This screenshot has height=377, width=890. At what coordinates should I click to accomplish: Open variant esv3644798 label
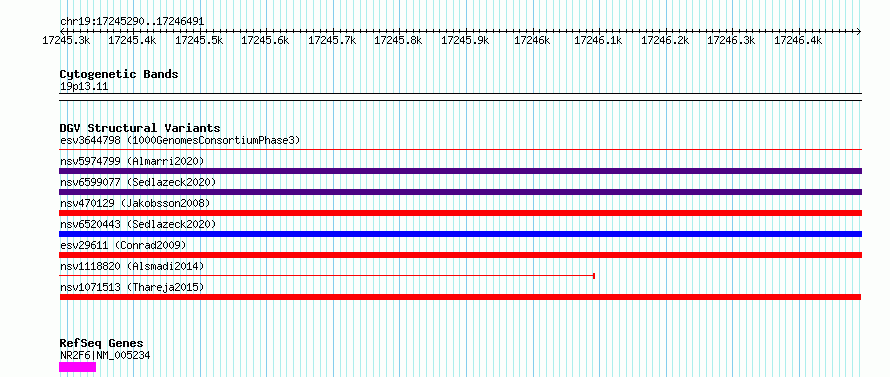point(180,140)
